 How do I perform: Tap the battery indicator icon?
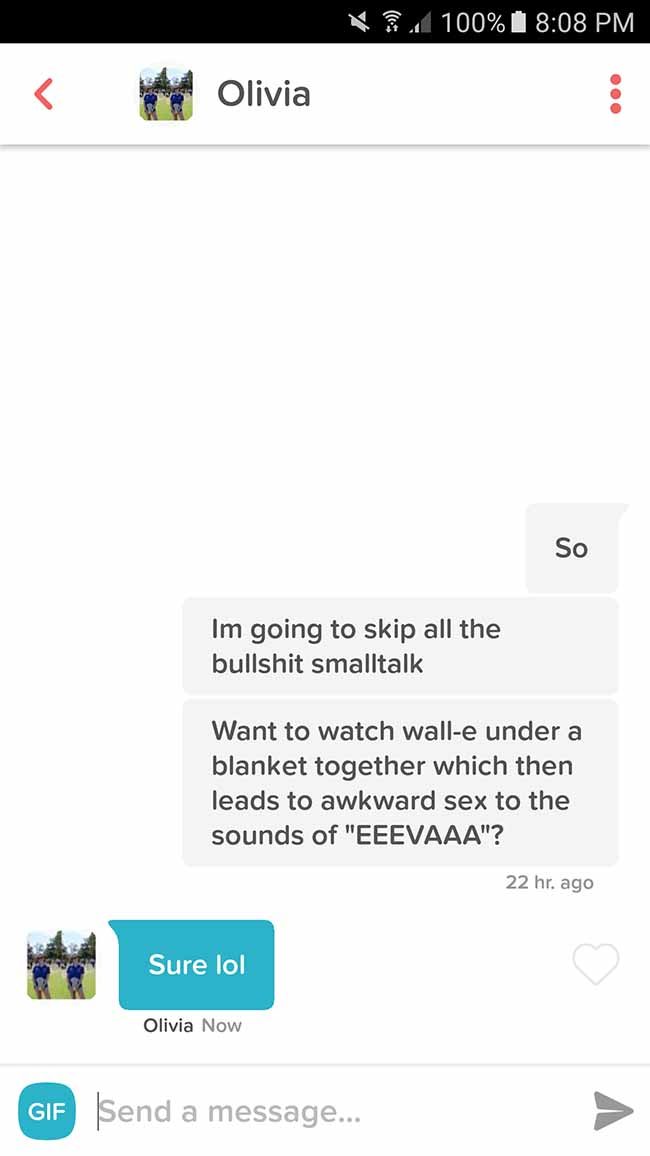click(518, 23)
